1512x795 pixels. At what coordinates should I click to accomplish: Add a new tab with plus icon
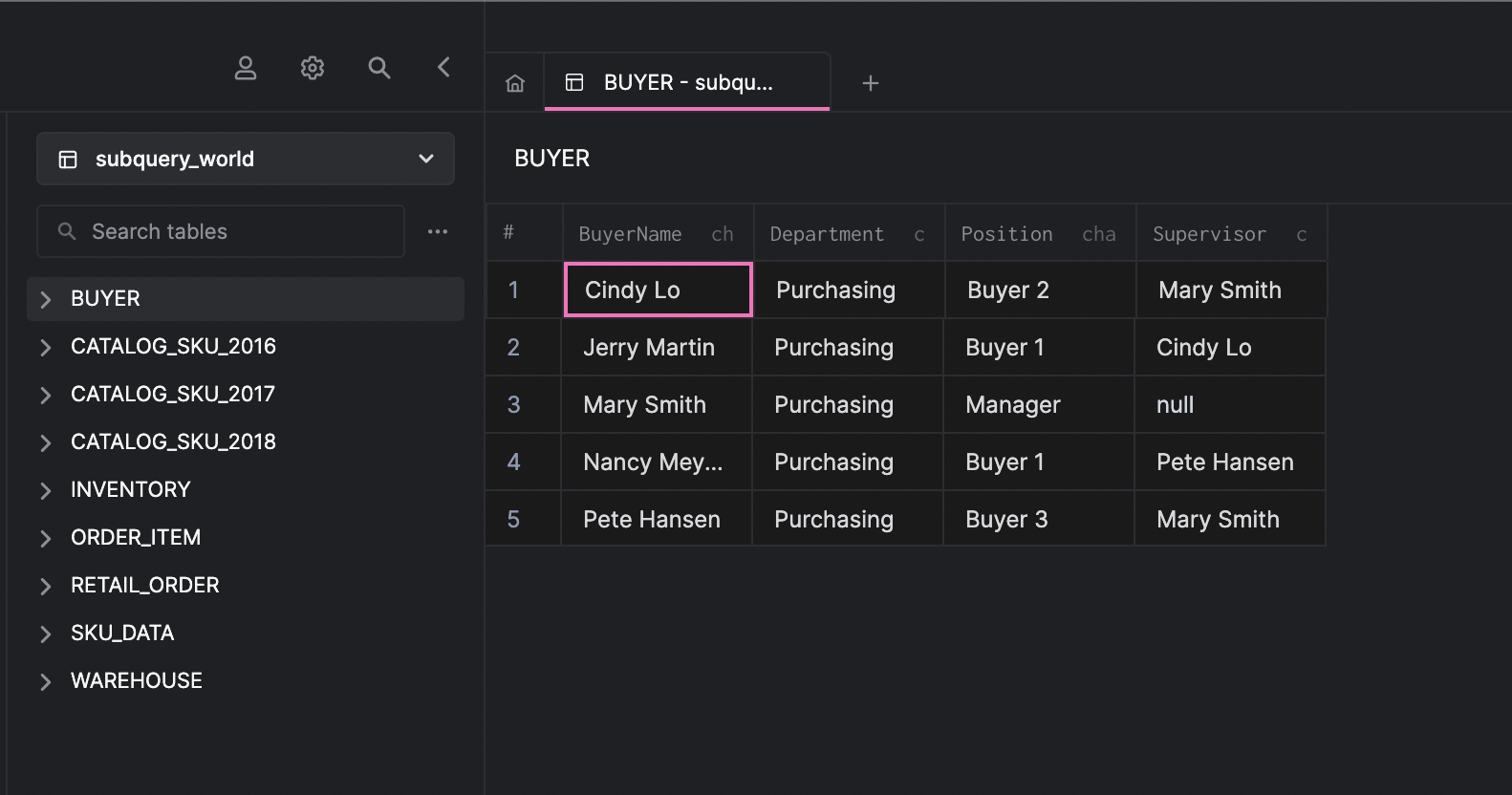click(x=870, y=83)
